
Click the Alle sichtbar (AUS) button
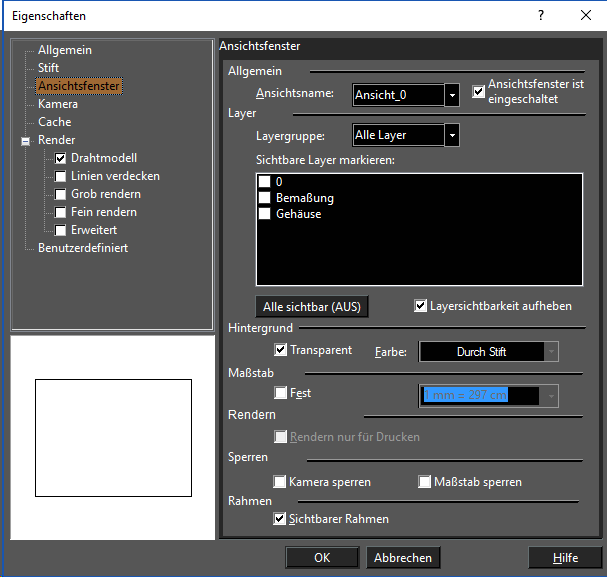pos(312,306)
